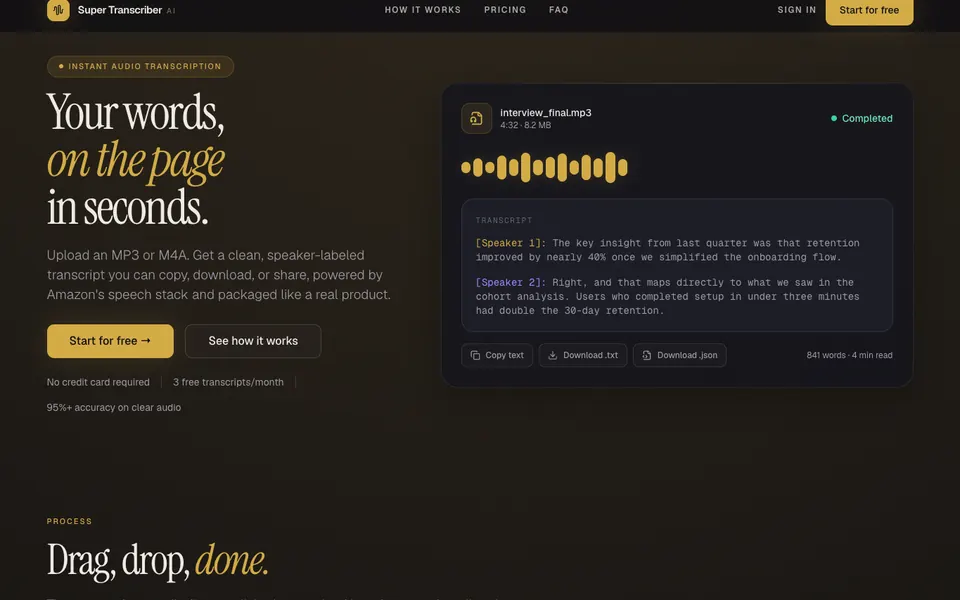The width and height of the screenshot is (960, 600).
Task: Click the Download .txt button label
Action: point(590,355)
